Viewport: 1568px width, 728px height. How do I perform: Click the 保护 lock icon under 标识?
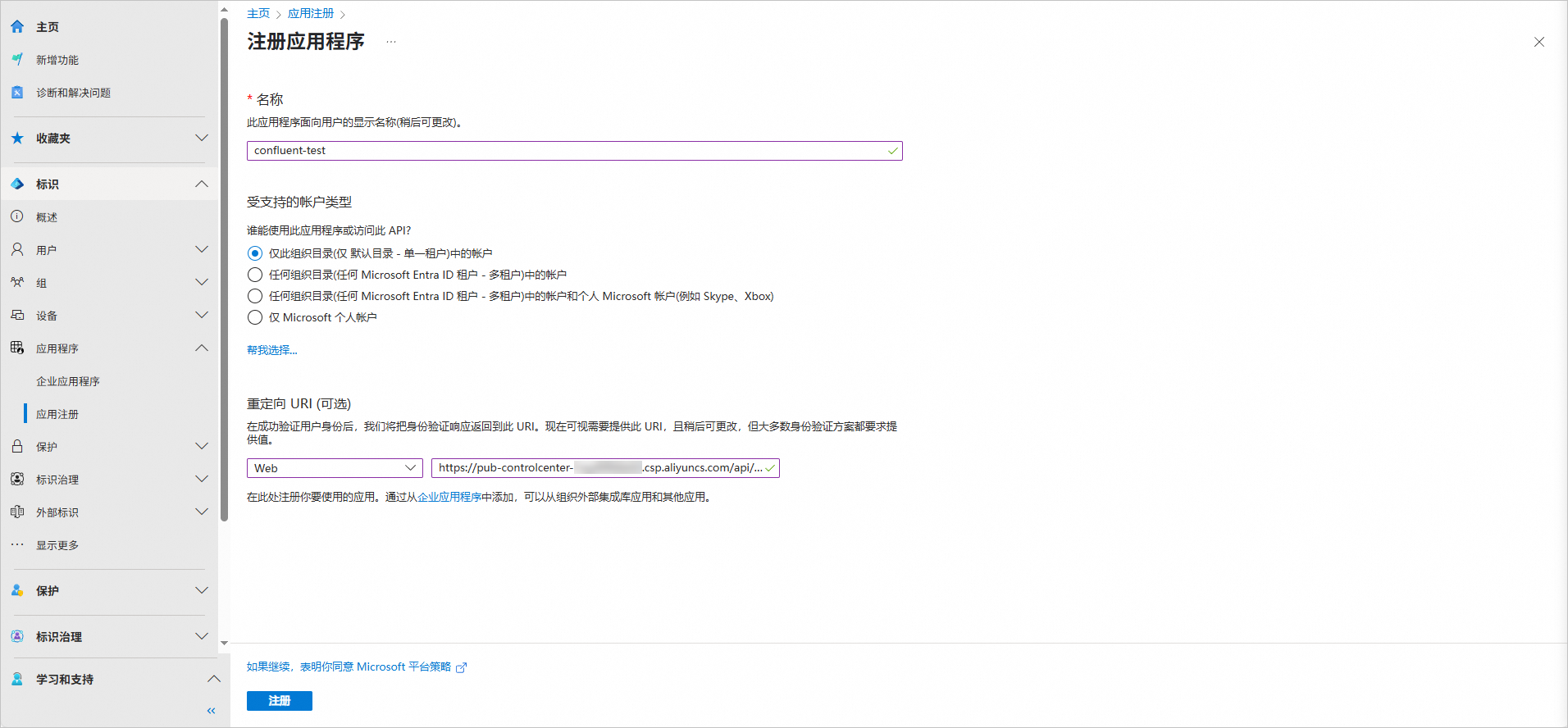click(x=17, y=447)
